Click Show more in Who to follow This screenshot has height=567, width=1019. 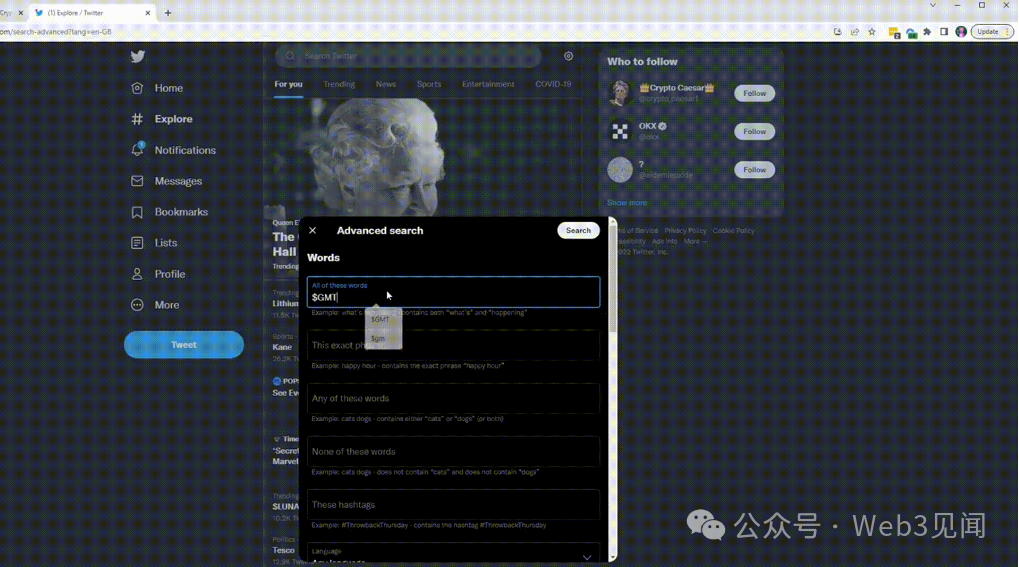(x=627, y=203)
